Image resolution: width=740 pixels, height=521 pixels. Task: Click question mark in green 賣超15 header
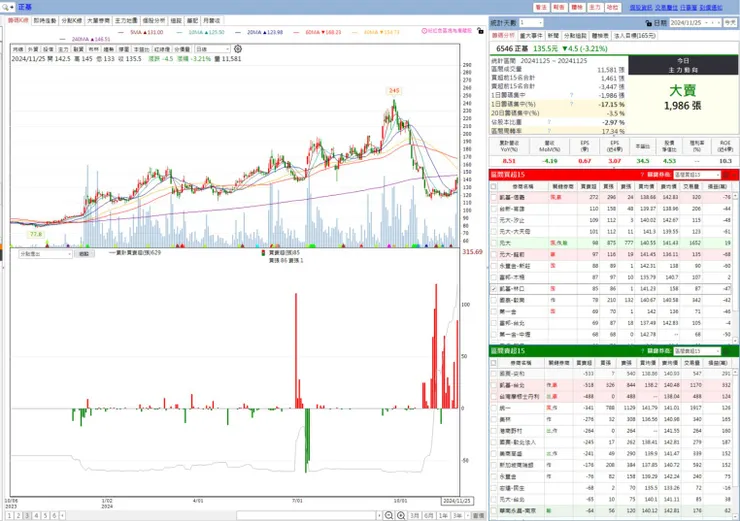click(x=642, y=351)
